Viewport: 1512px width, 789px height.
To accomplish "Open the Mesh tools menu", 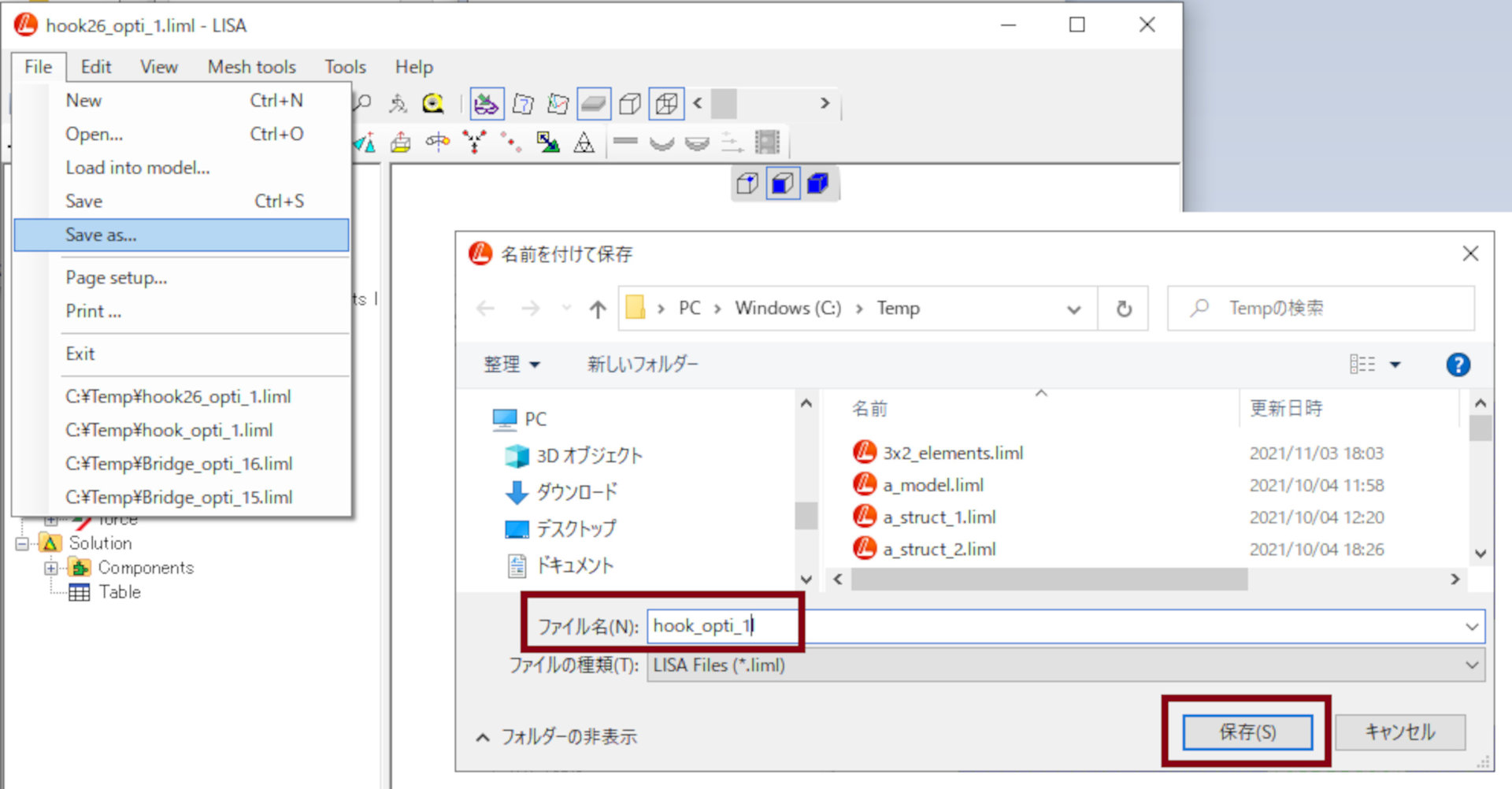I will pyautogui.click(x=252, y=67).
